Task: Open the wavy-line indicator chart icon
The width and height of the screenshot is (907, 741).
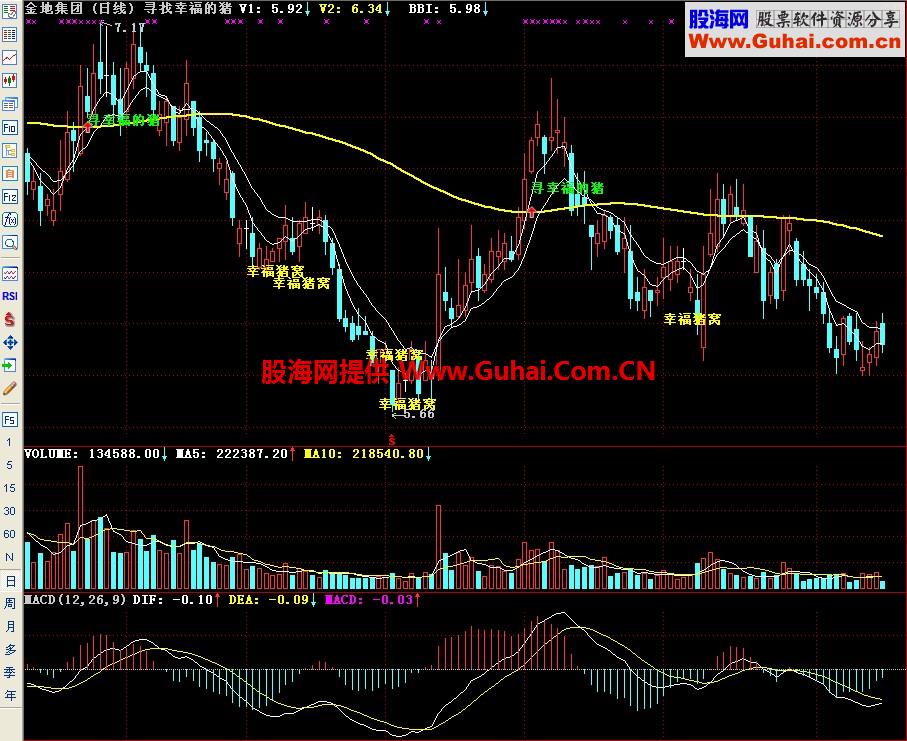Action: click(9, 273)
